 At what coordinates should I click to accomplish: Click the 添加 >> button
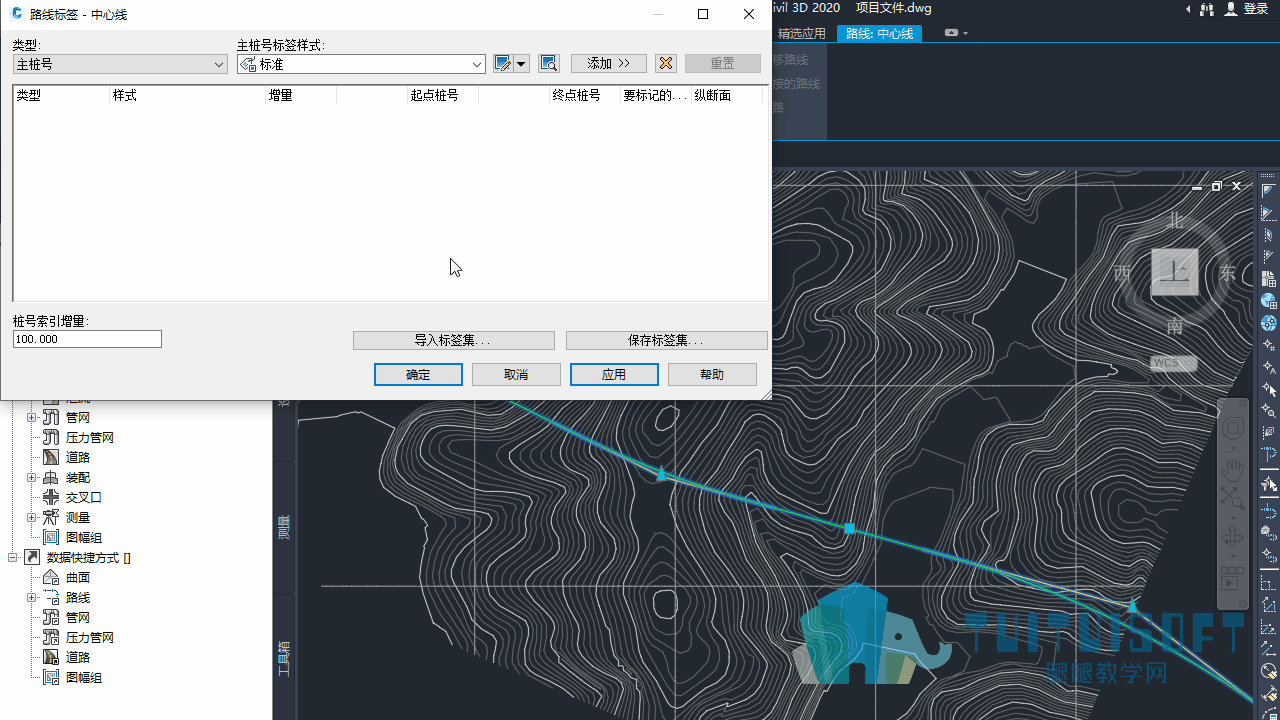click(x=609, y=64)
